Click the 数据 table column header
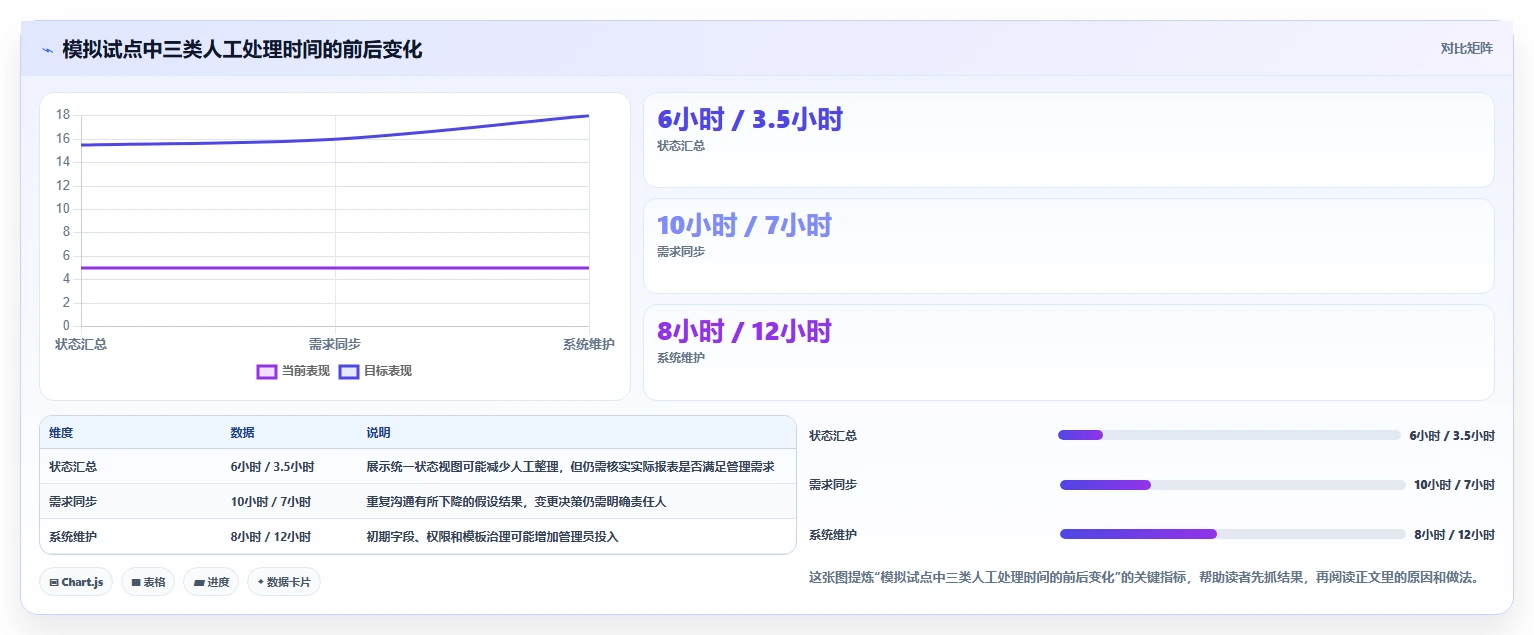Screen dimensions: 1534x635 (x=242, y=433)
